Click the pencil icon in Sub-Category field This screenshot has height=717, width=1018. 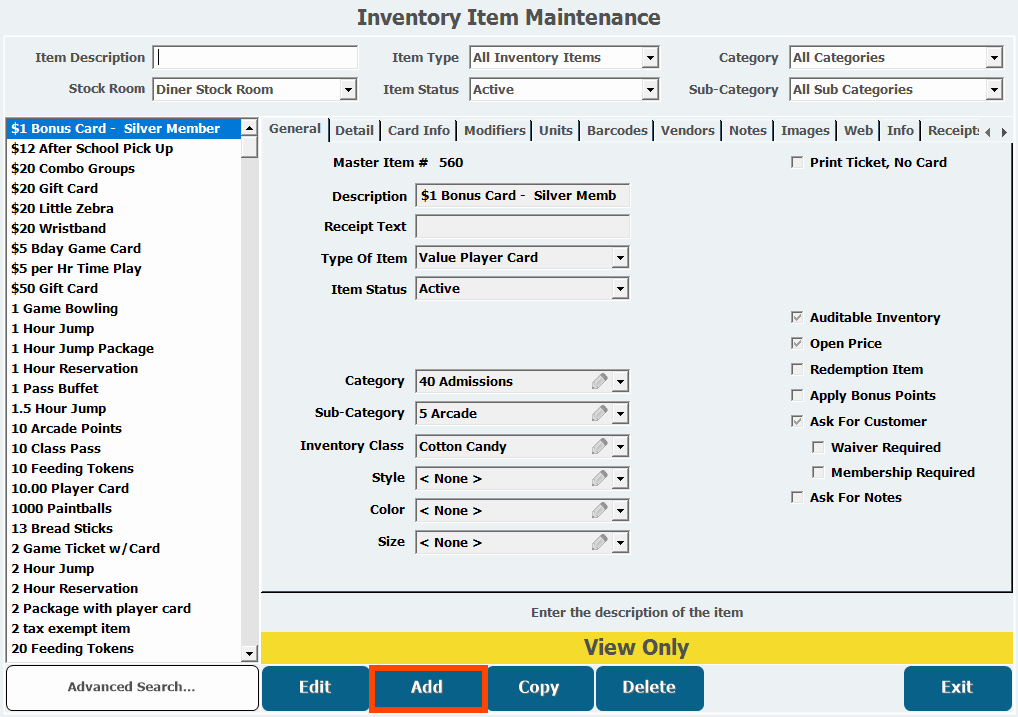(599, 413)
